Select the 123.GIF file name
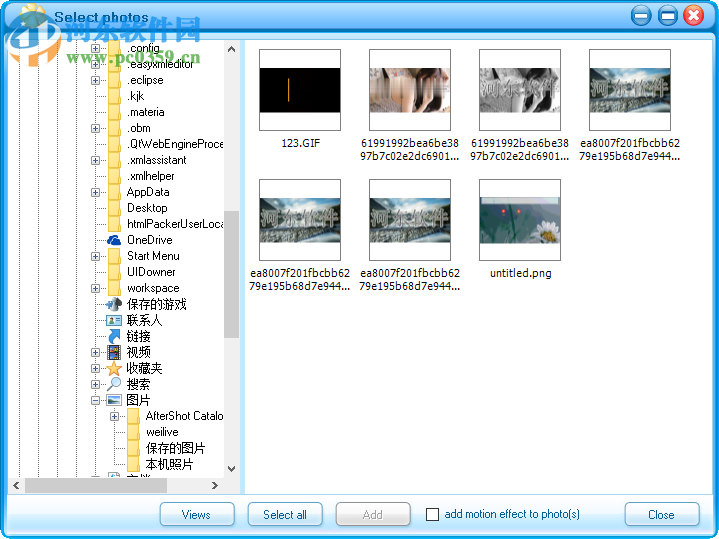Screen dimensions: 719x539 tap(301, 143)
